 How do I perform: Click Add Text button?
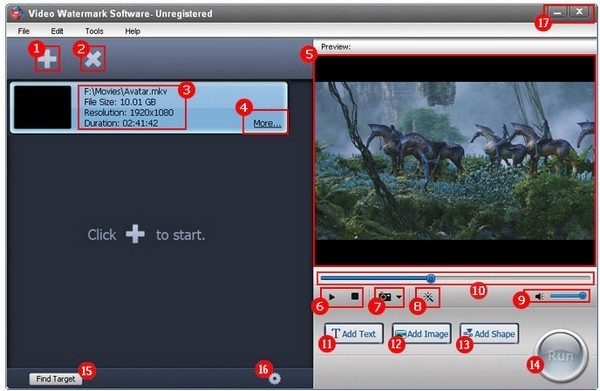click(354, 334)
